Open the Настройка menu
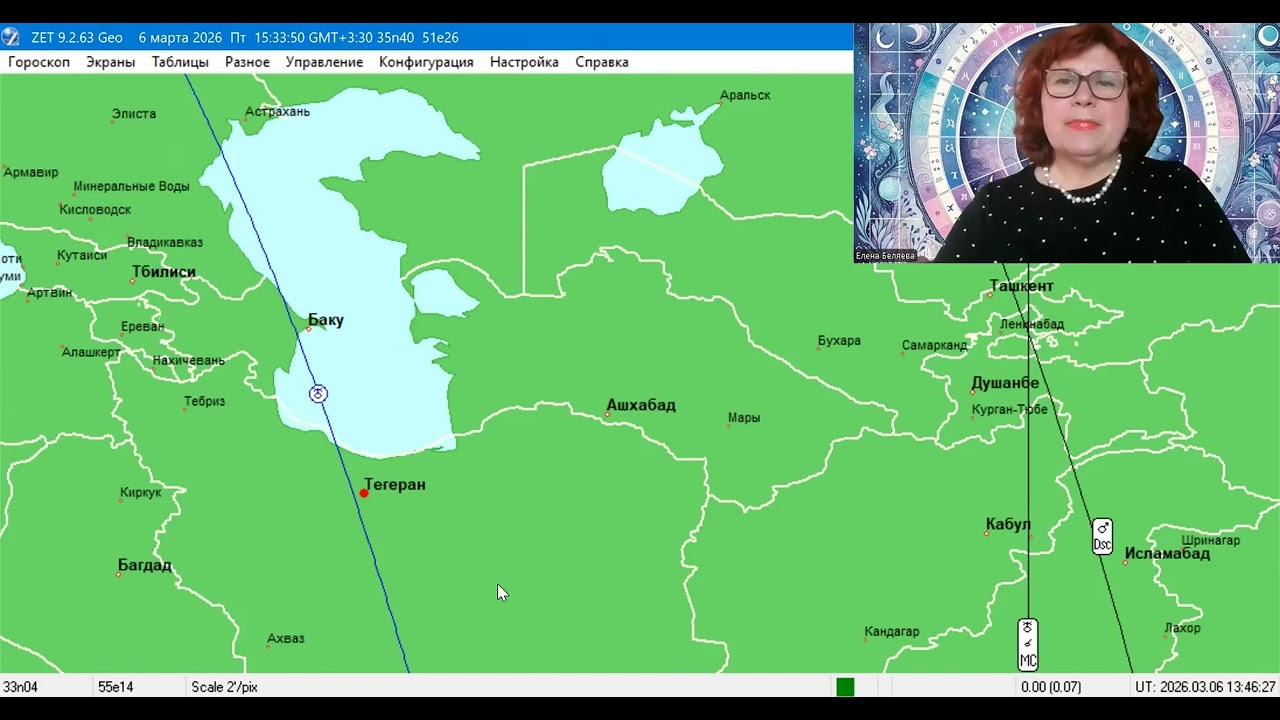The width and height of the screenshot is (1280, 720). coord(524,62)
